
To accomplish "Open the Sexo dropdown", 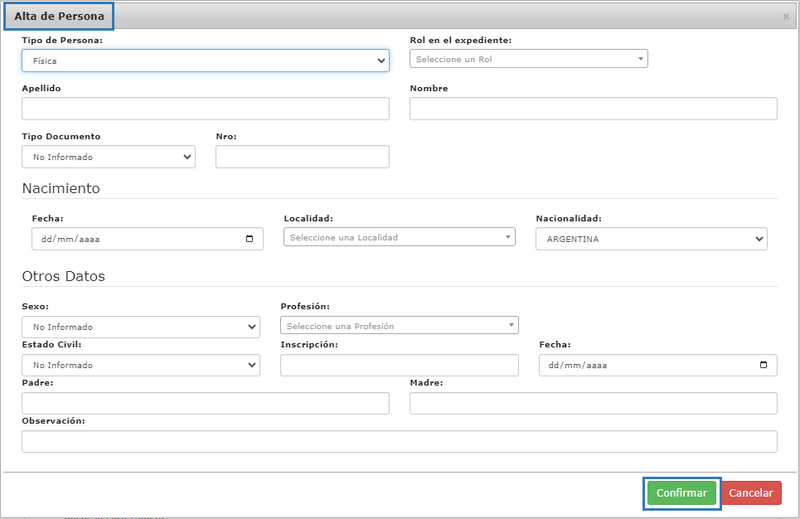I will (140, 327).
